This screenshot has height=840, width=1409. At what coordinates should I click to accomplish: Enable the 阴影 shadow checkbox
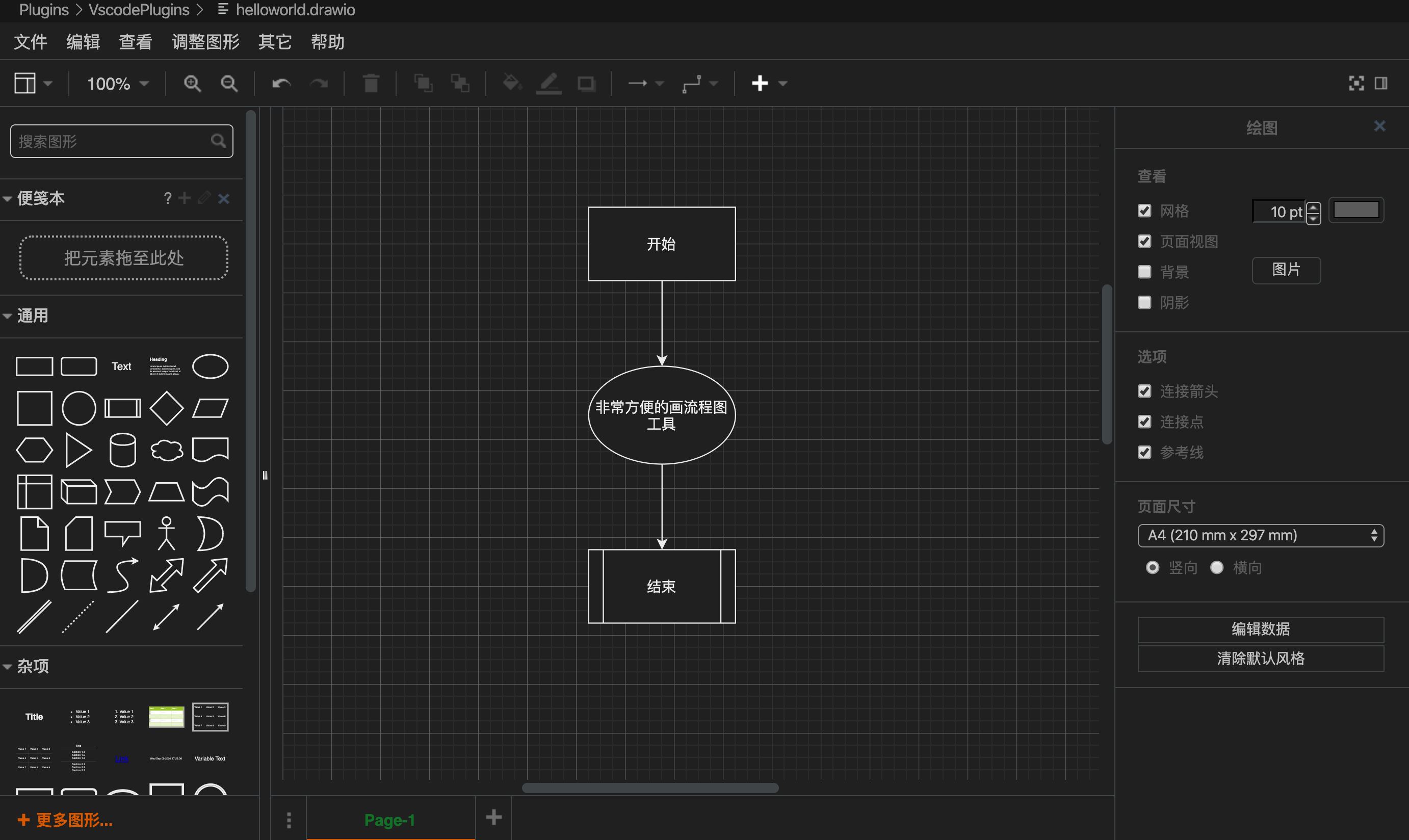click(1144, 302)
